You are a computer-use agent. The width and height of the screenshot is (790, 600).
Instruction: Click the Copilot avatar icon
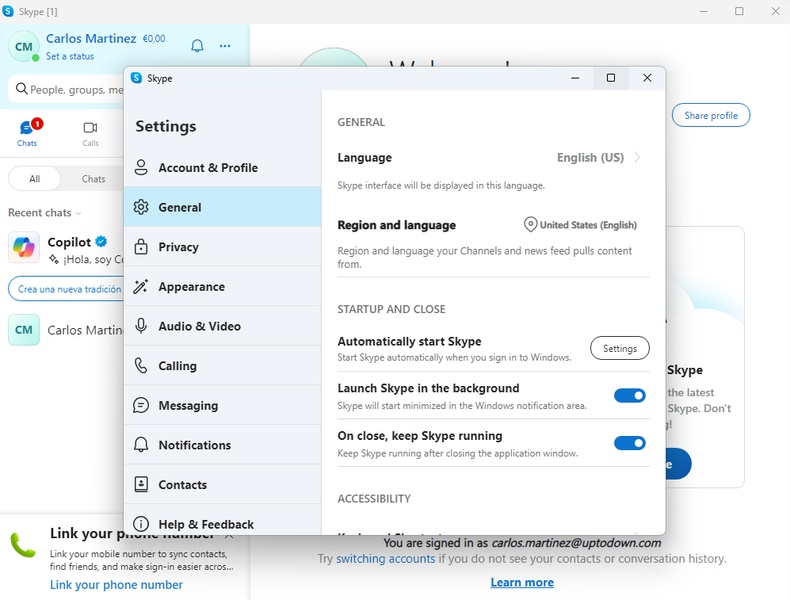click(24, 247)
